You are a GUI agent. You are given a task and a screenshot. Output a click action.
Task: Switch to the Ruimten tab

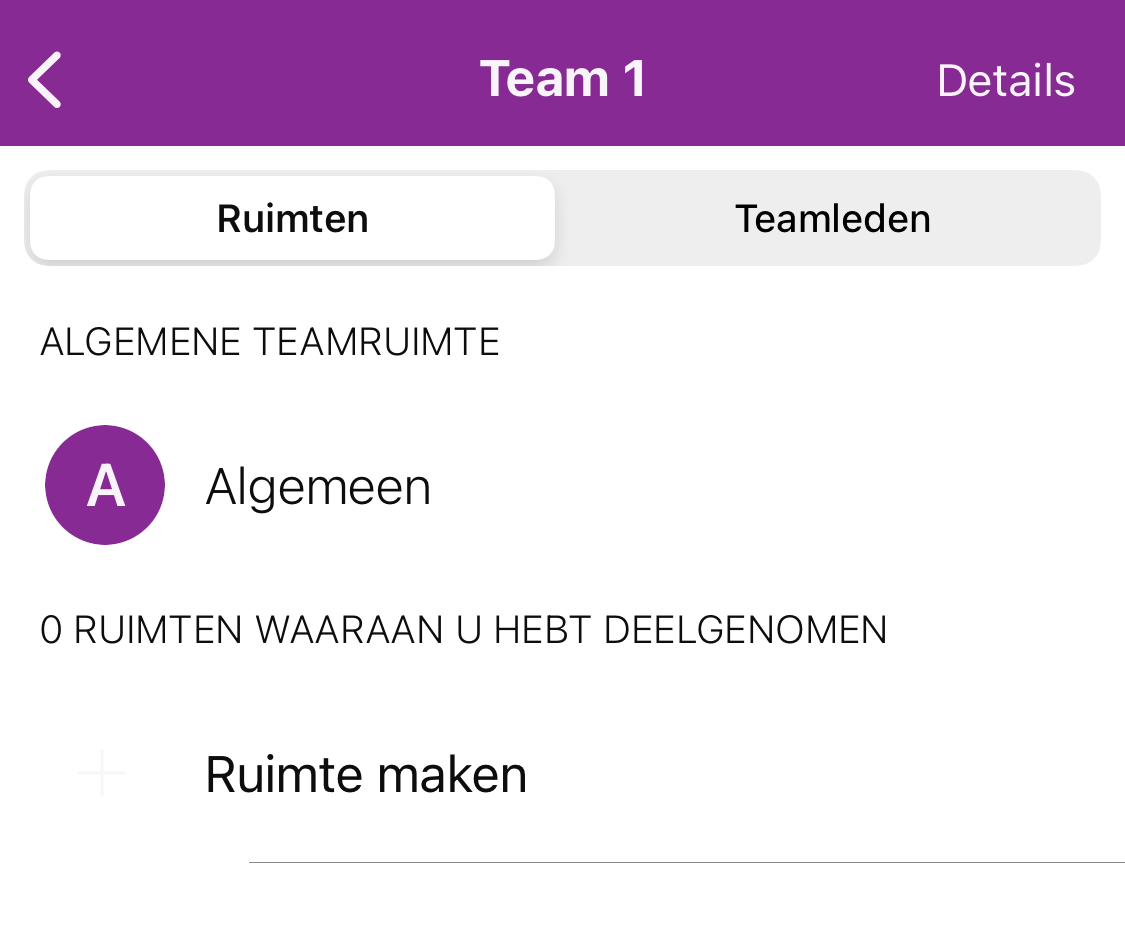292,218
